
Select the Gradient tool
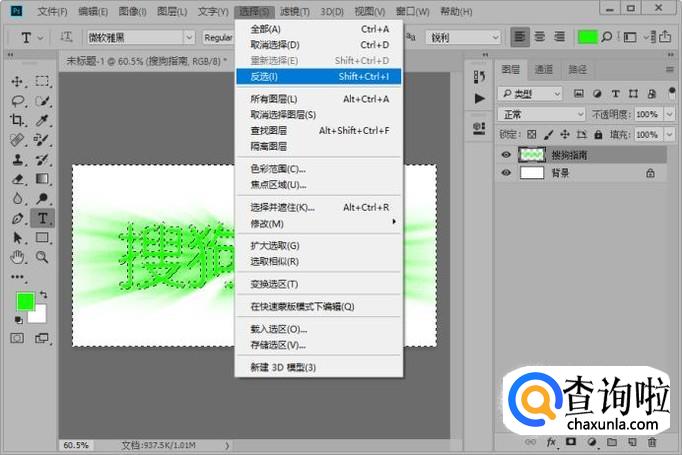point(42,179)
